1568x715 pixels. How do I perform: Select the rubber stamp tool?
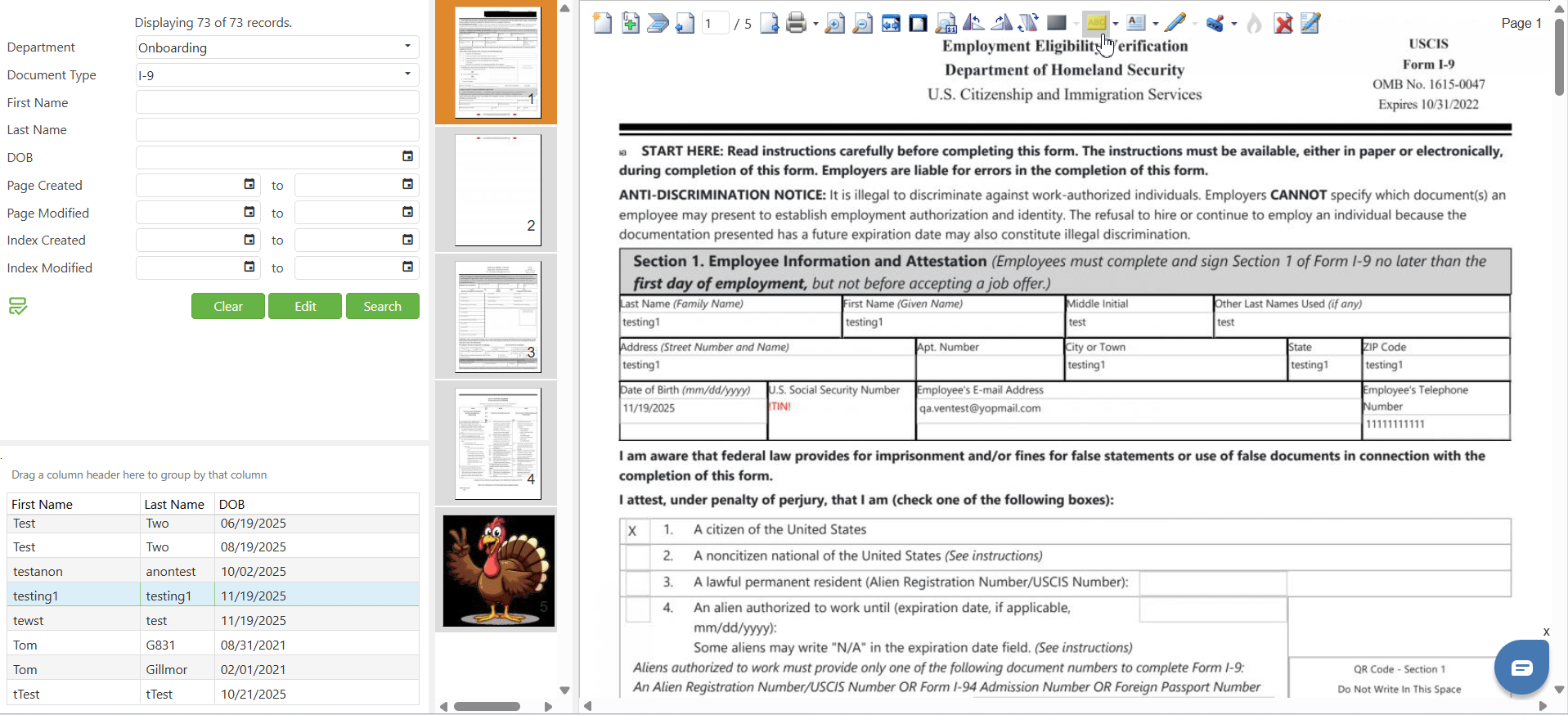pos(1215,23)
